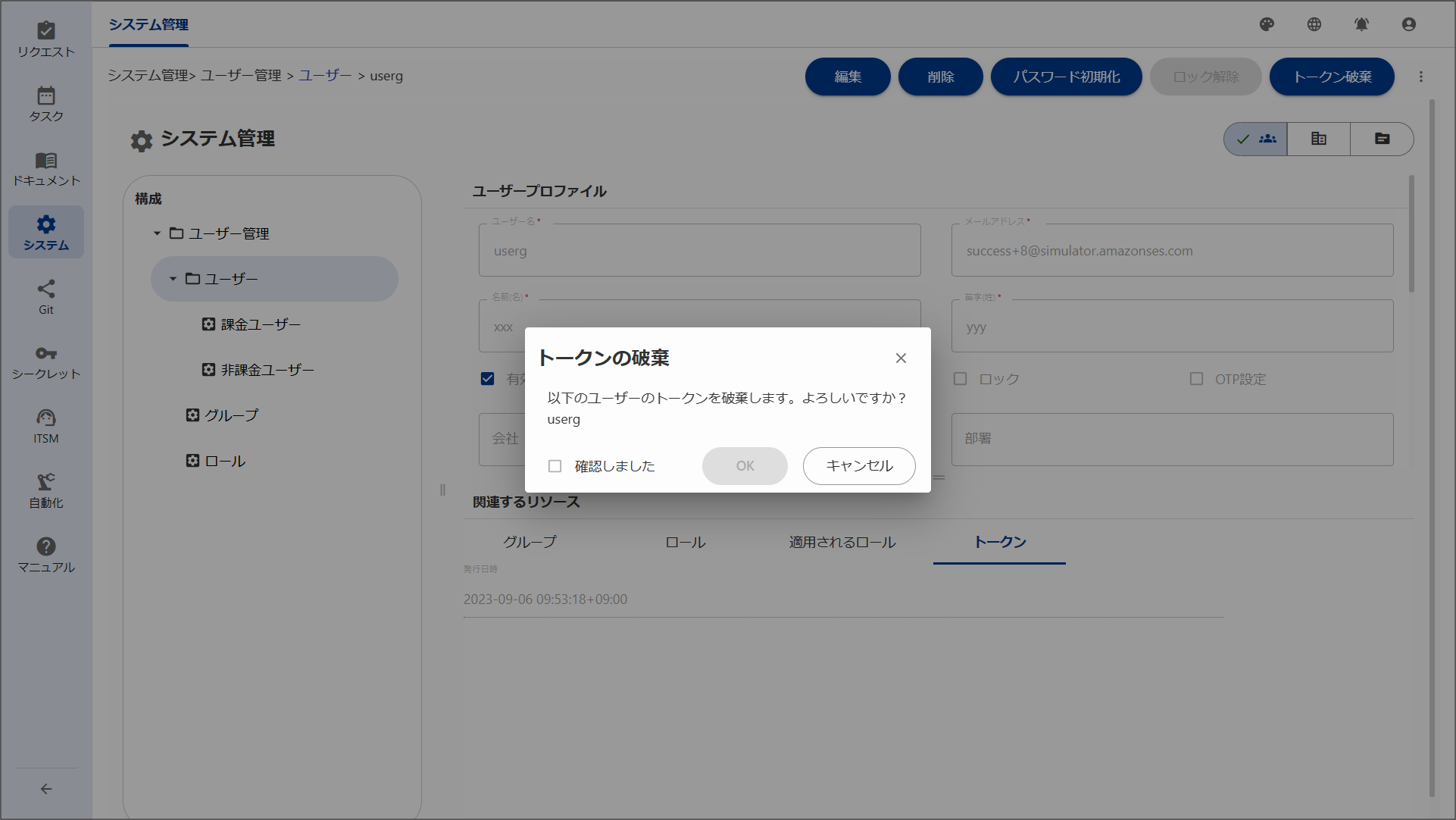Open the ユーザー breadcrumb link
This screenshot has height=820, width=1456.
325,76
